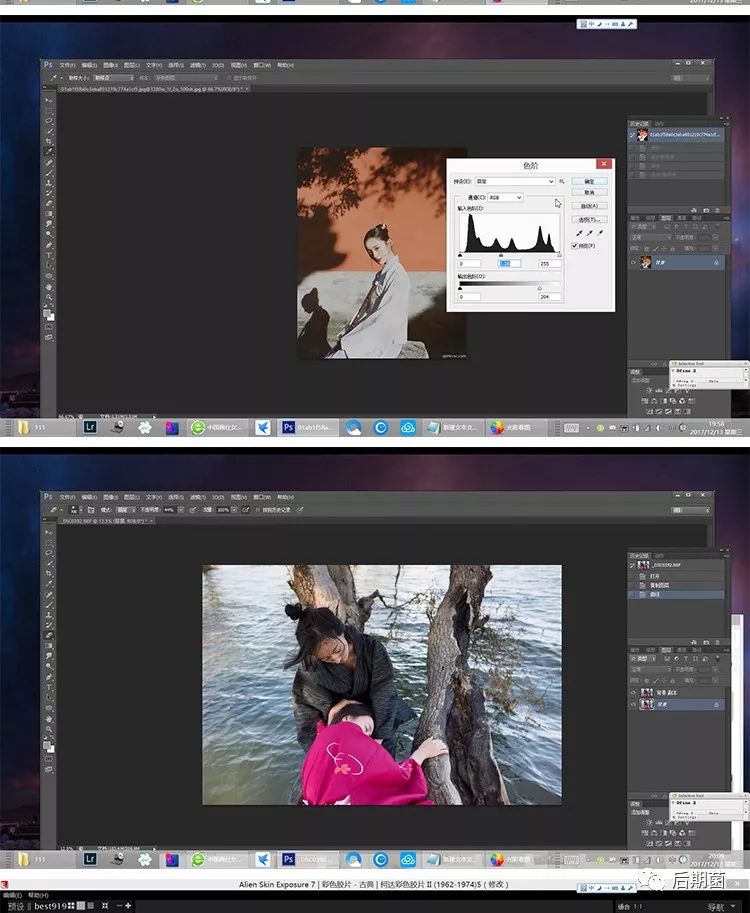Pick the white point eyedropper in Levels dialog

pos(600,233)
